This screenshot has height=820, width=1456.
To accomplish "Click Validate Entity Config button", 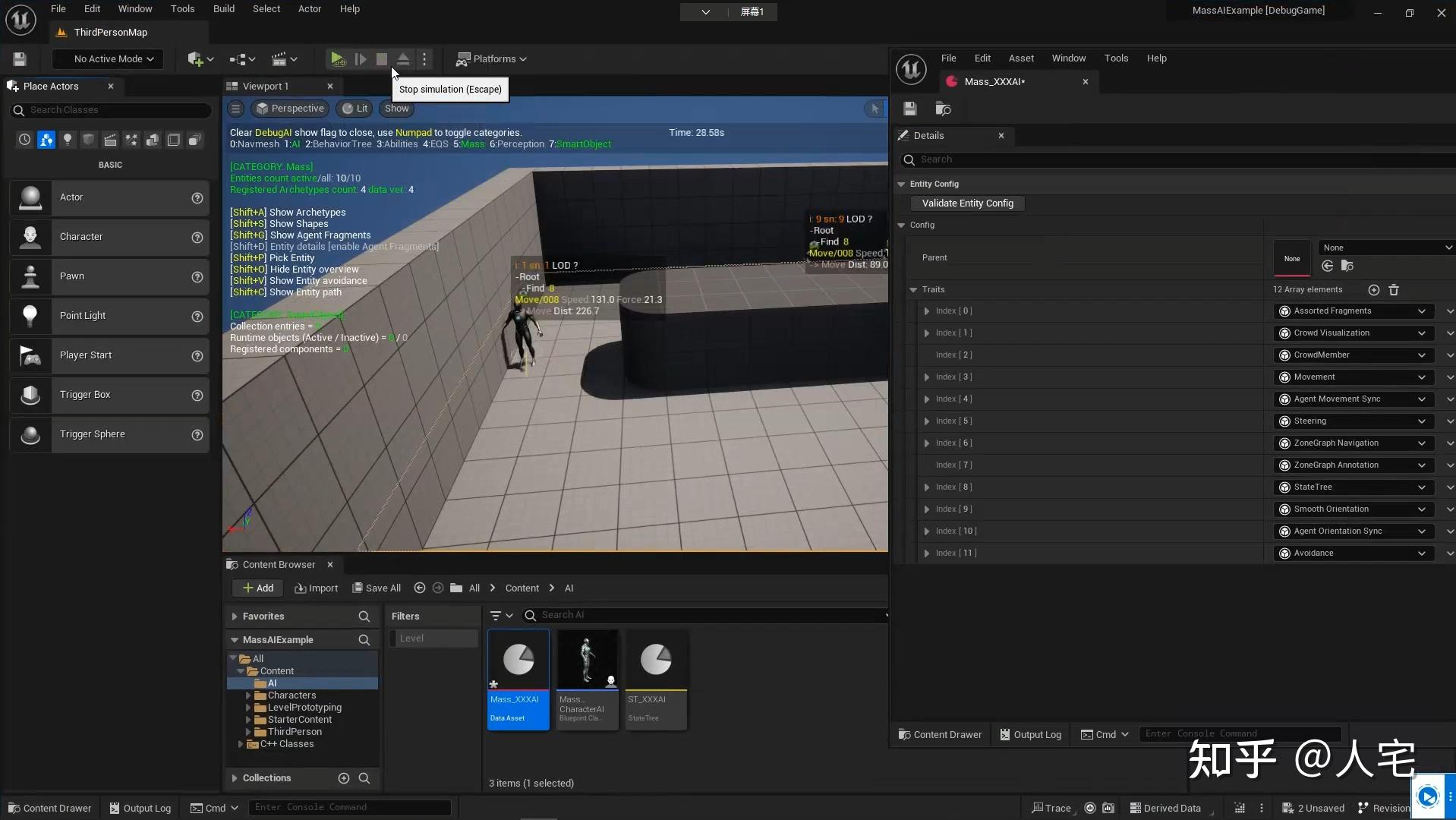I will pyautogui.click(x=967, y=203).
